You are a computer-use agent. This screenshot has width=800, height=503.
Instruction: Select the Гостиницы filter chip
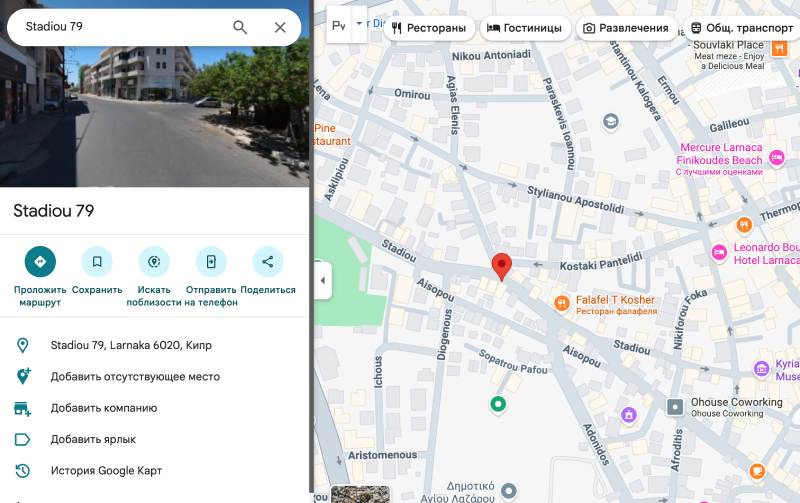pyautogui.click(x=525, y=28)
